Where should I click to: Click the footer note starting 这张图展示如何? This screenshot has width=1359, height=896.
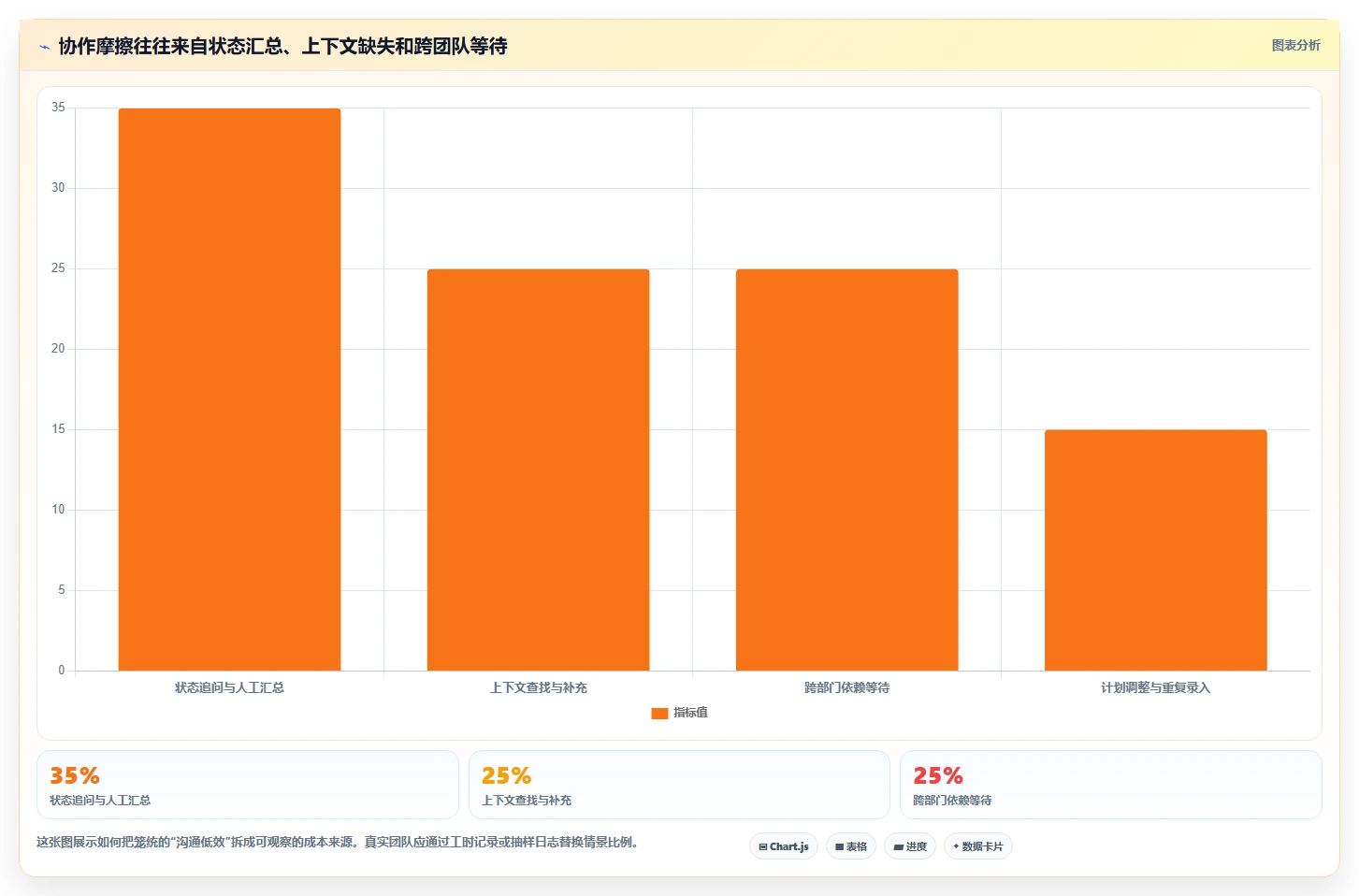coord(338,842)
